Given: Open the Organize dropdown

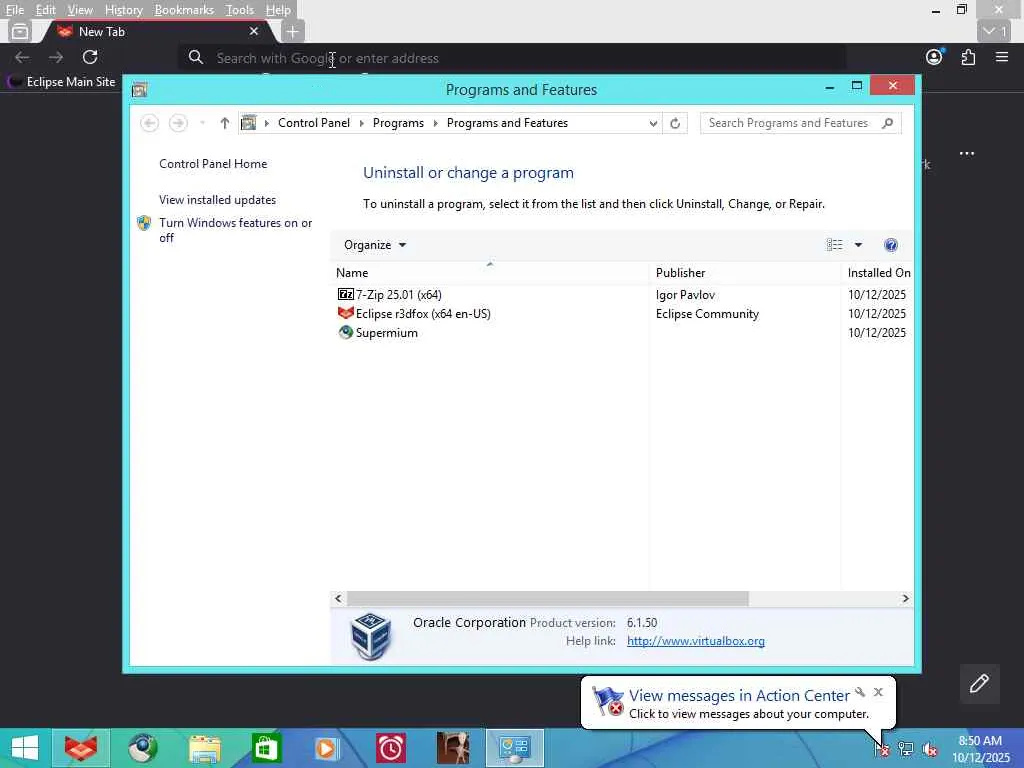Looking at the screenshot, I should coord(375,245).
